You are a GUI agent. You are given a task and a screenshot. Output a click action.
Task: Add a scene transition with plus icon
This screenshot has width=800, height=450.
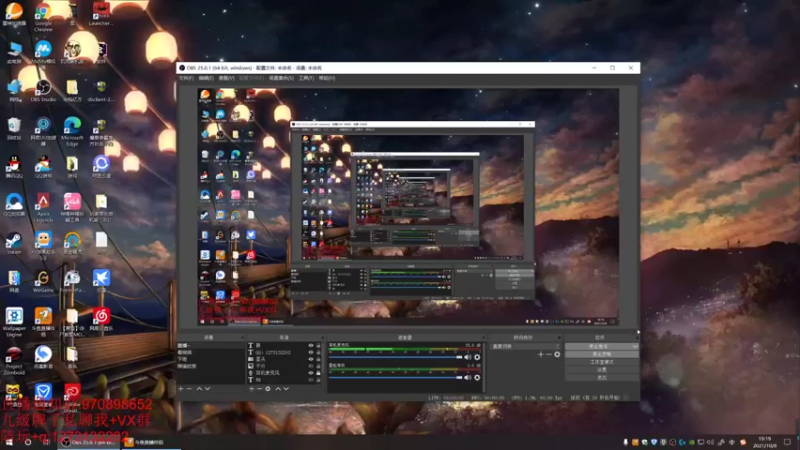(541, 354)
